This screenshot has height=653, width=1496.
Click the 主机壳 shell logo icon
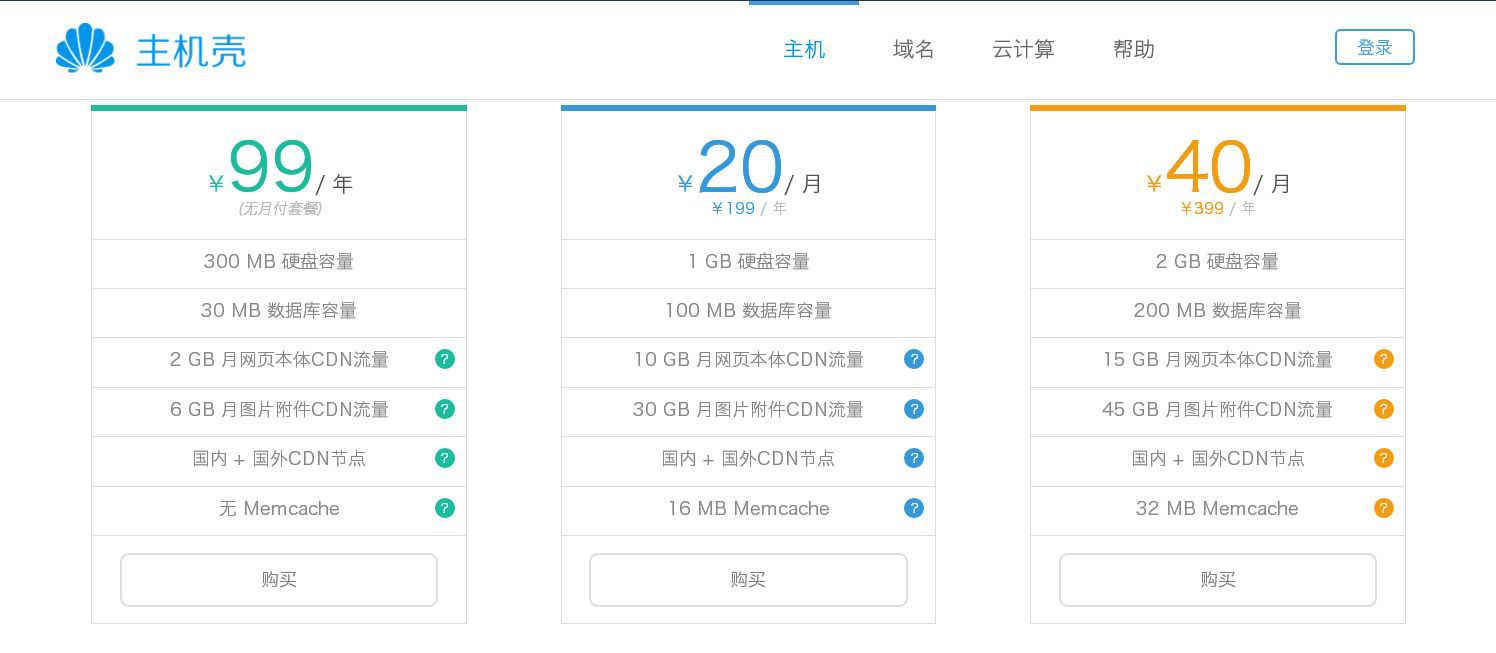pyautogui.click(x=86, y=49)
